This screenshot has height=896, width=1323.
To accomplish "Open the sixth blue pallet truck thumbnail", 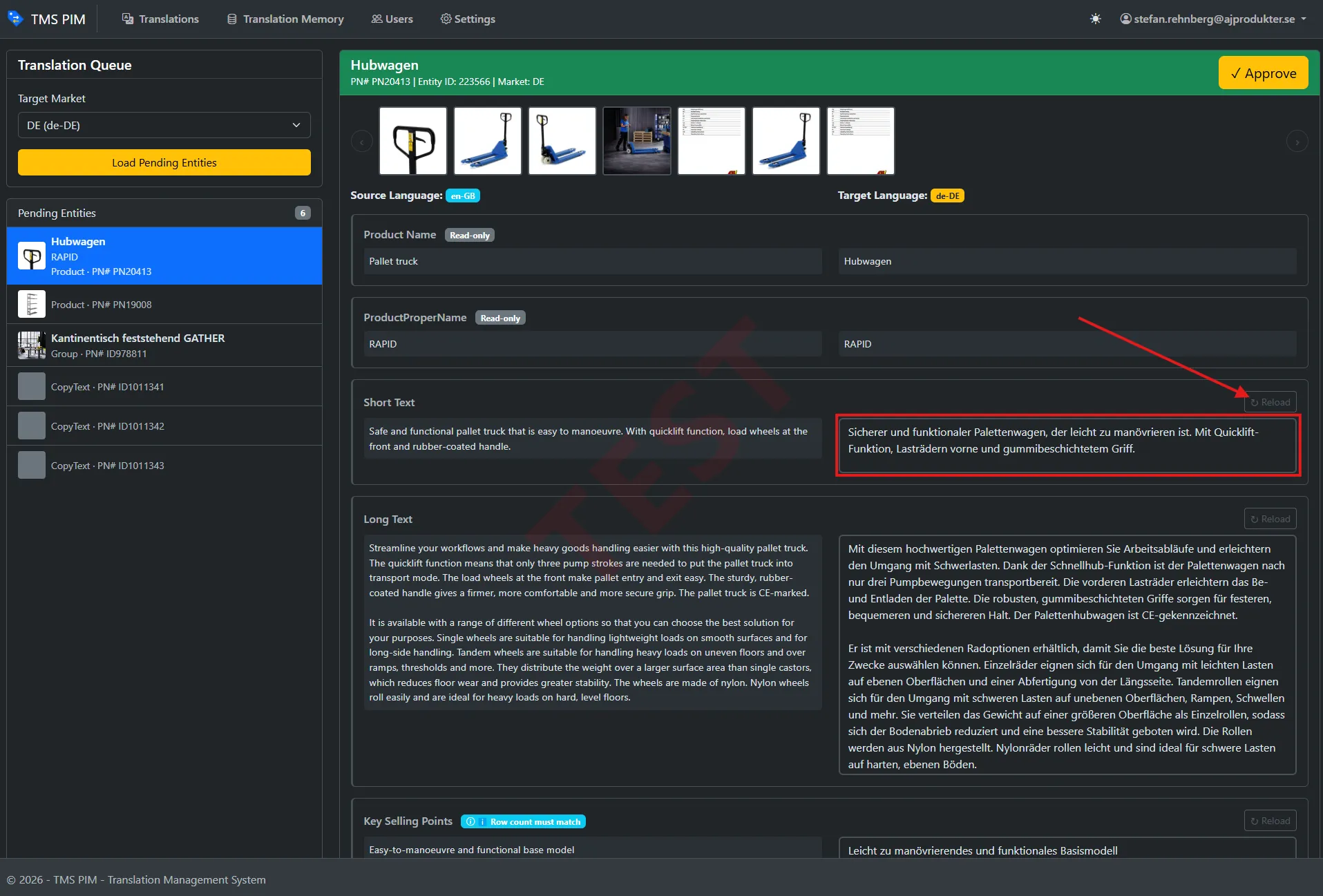I will click(786, 141).
